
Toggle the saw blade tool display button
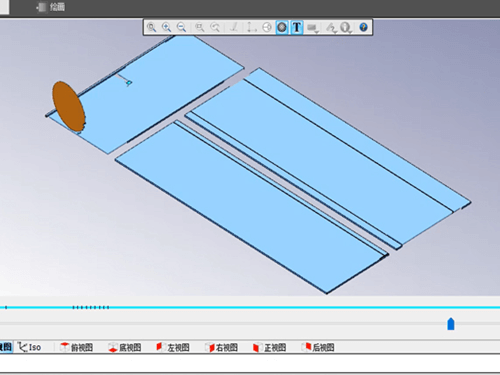tap(282, 27)
